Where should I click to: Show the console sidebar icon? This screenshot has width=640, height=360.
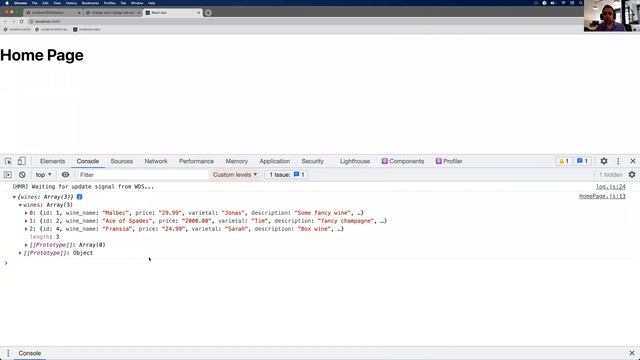coord(8,175)
